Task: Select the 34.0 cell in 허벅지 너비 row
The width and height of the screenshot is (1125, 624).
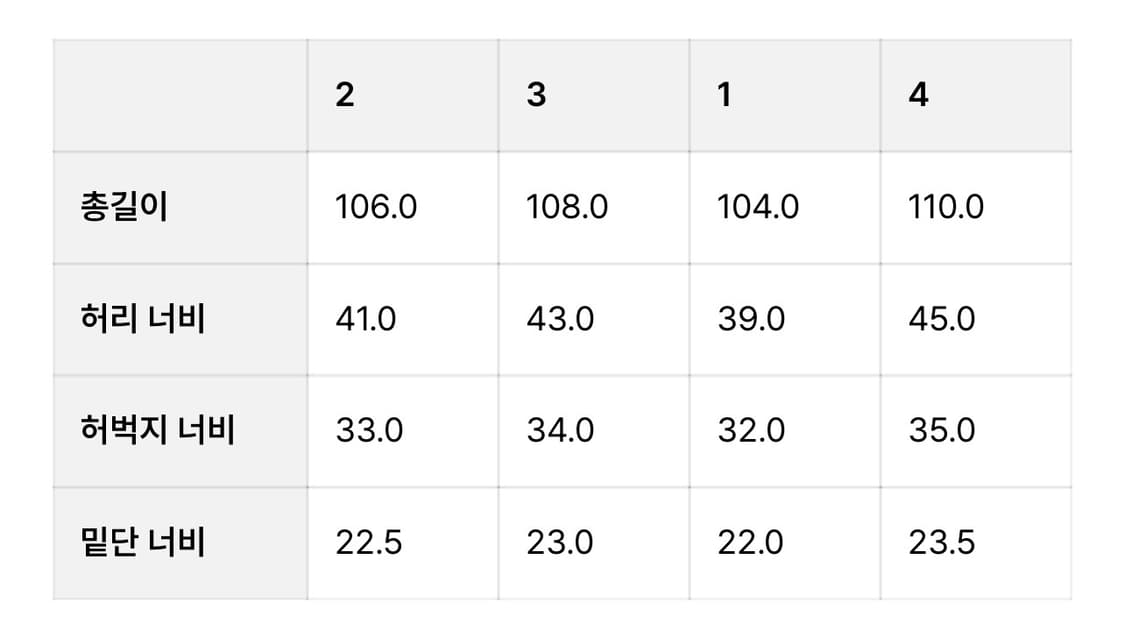Action: point(560,431)
